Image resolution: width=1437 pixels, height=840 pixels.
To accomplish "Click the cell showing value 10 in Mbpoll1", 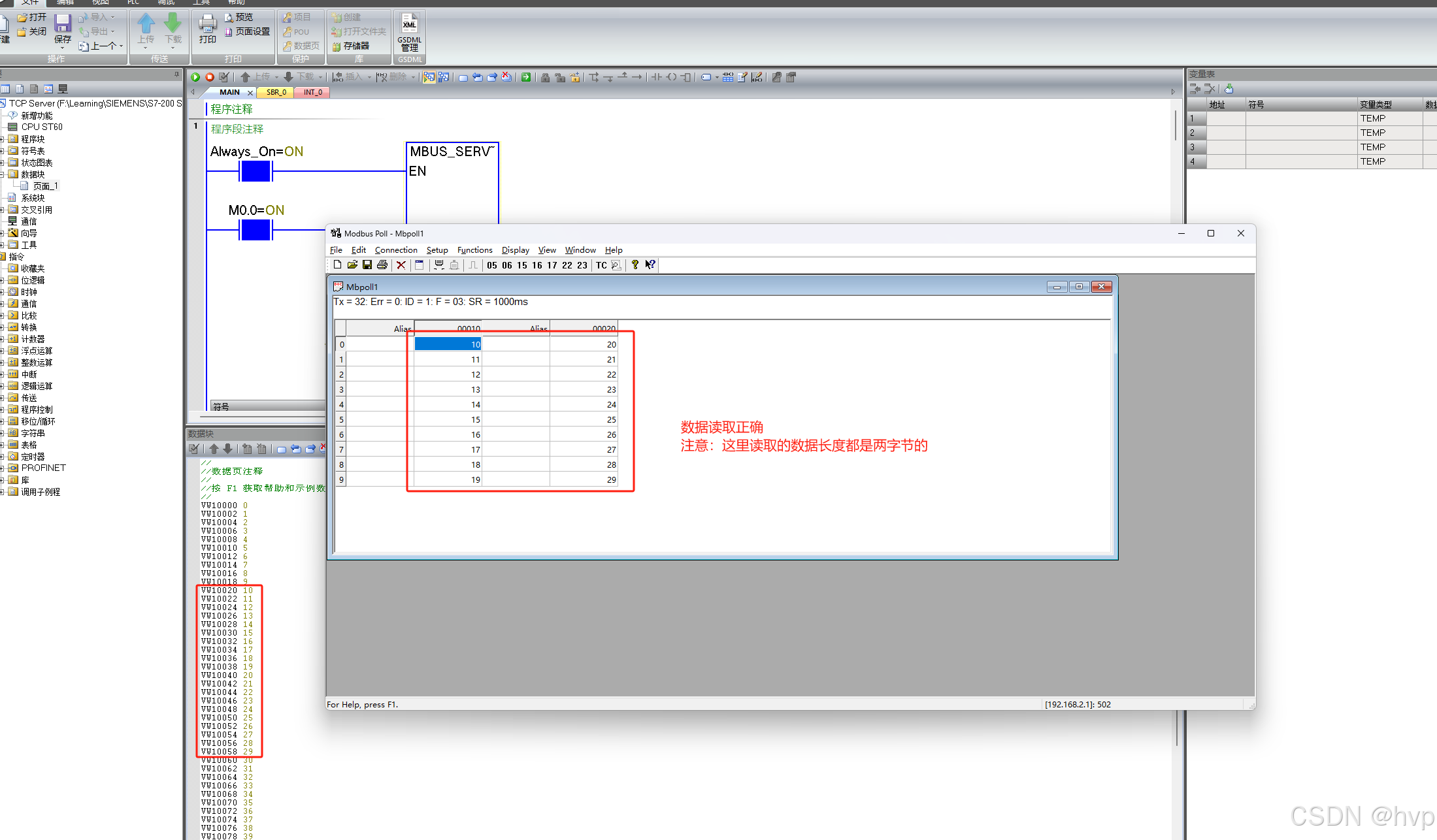I will [447, 344].
